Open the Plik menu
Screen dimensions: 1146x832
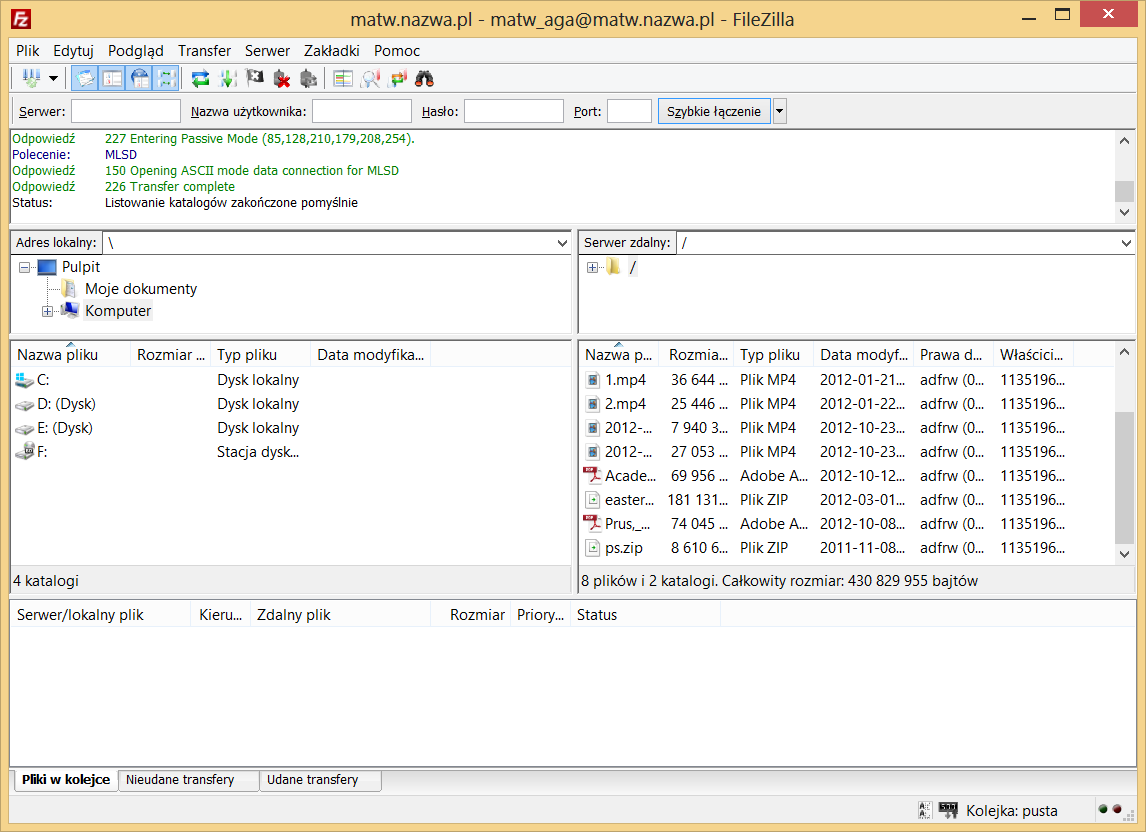[28, 50]
